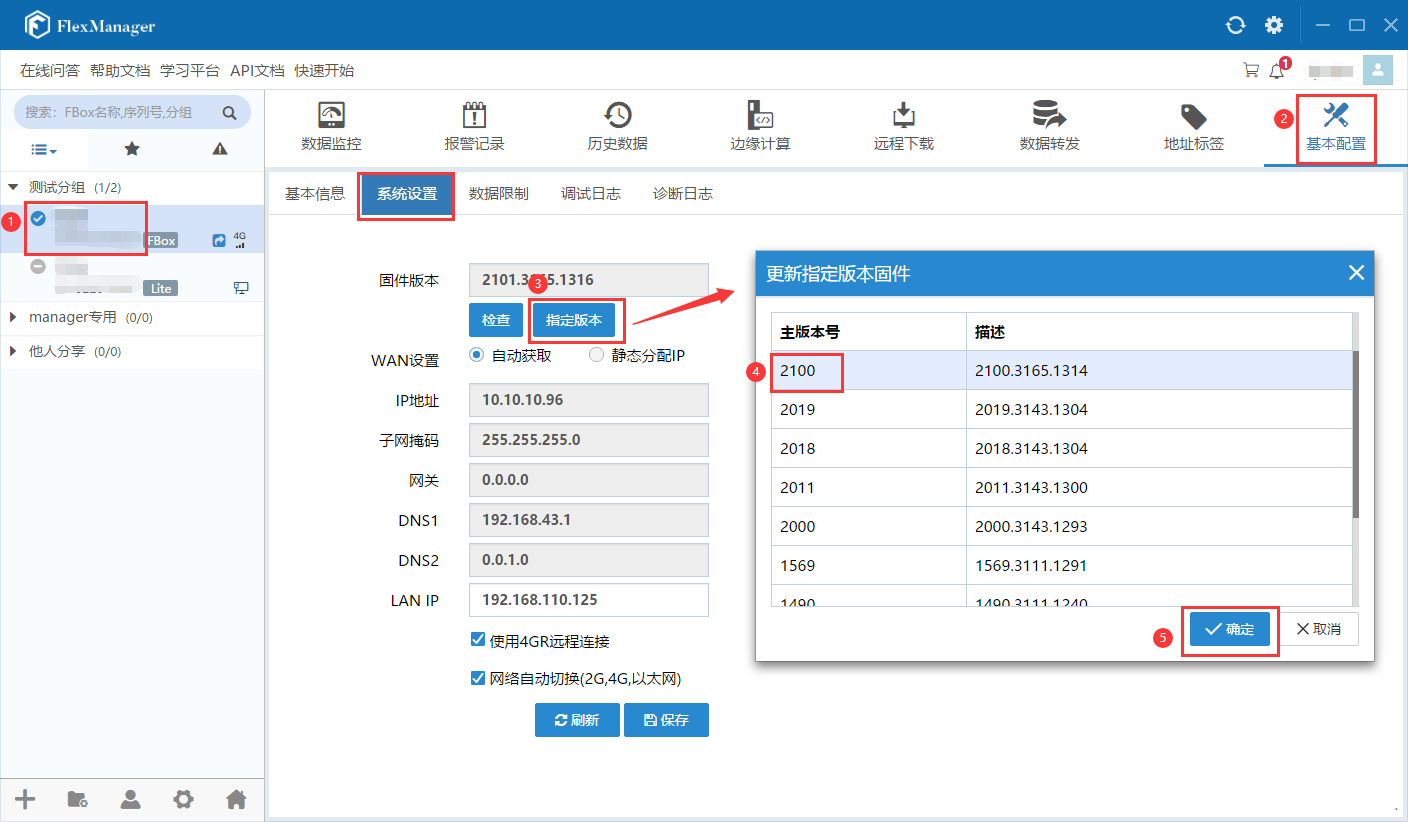Toggle the 使用4GR远程连接 checkbox
1408x822 pixels.
[478, 640]
